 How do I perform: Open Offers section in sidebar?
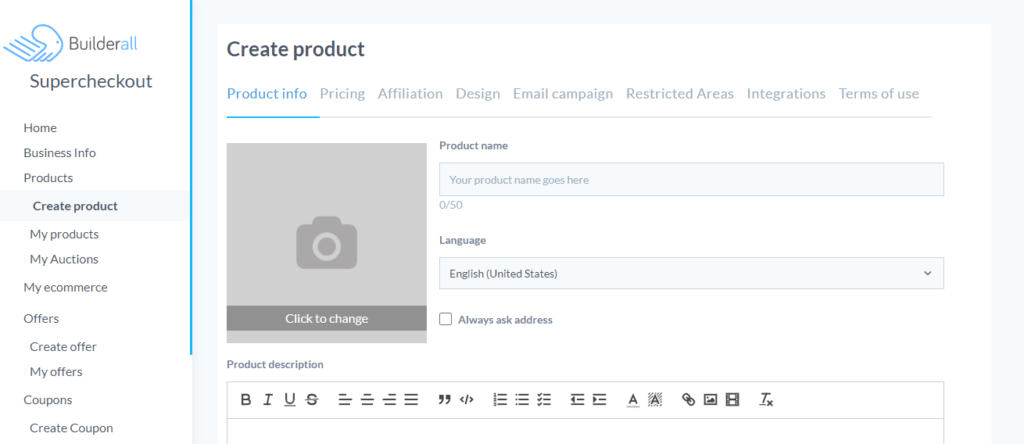pyautogui.click(x=41, y=319)
